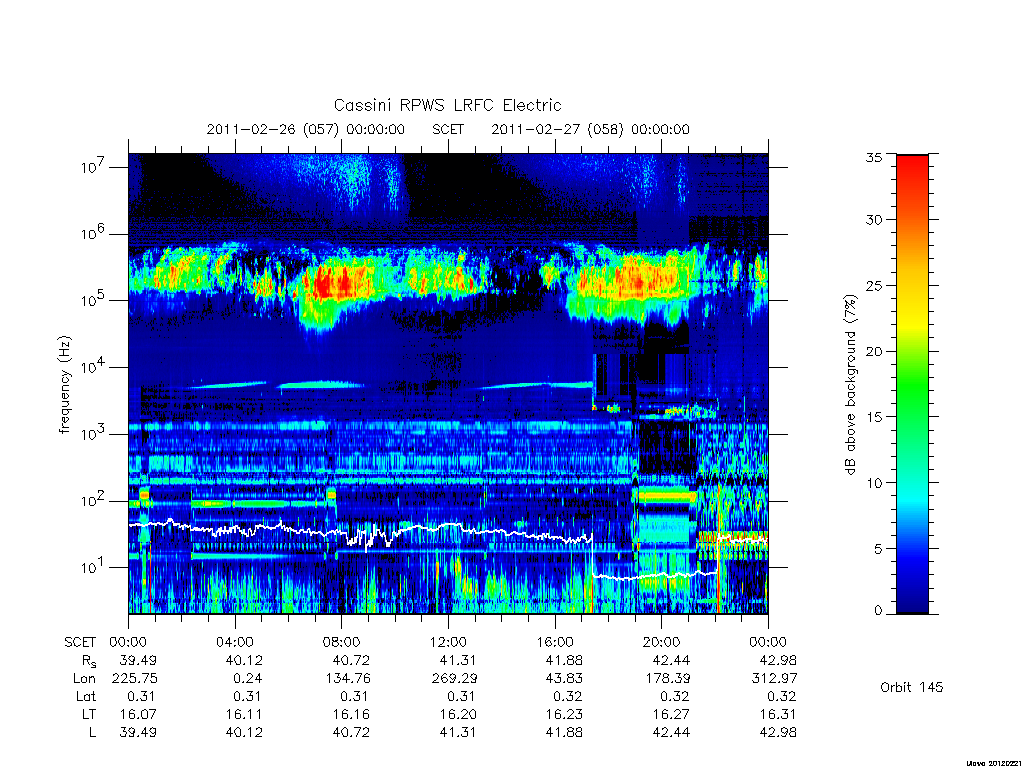Click the 'Lon' row label
The height and width of the screenshot is (768, 1024).
(84, 679)
